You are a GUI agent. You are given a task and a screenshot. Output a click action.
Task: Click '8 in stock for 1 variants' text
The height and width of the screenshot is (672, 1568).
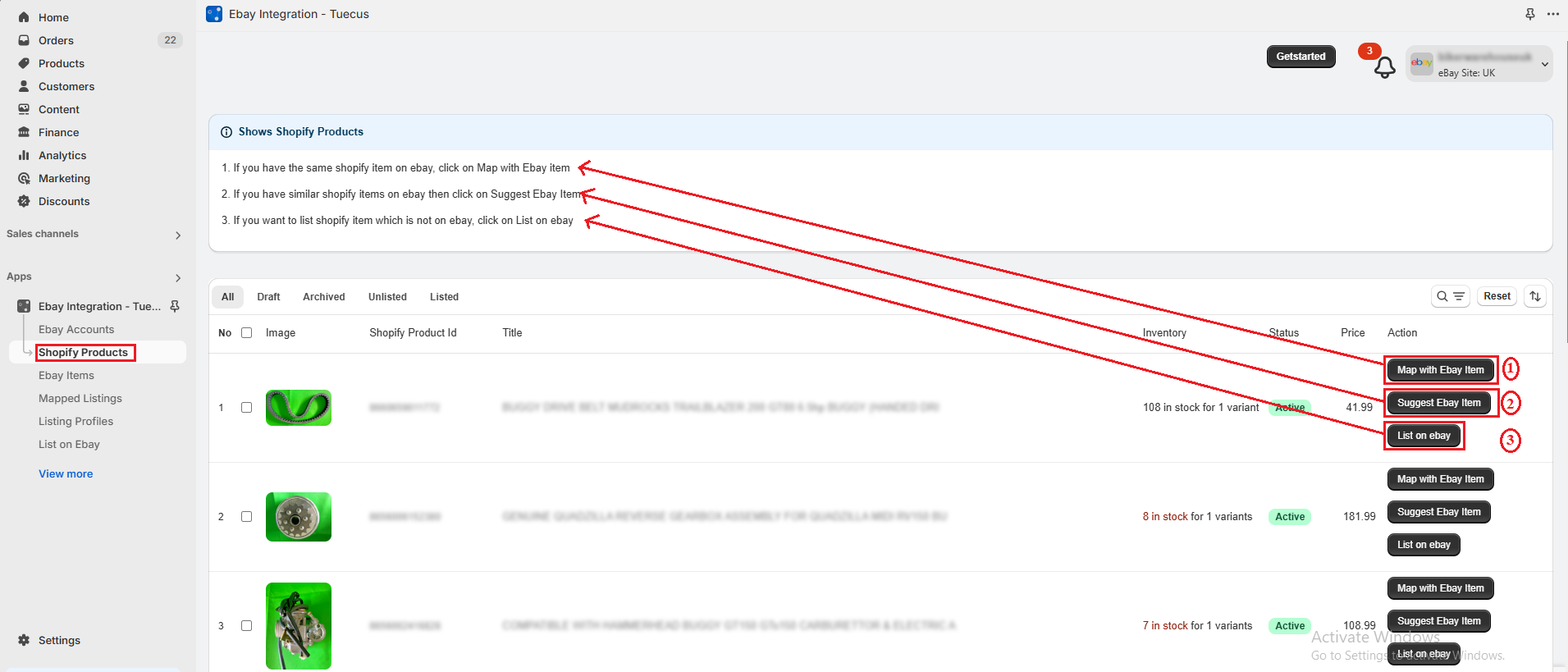pos(1197,517)
